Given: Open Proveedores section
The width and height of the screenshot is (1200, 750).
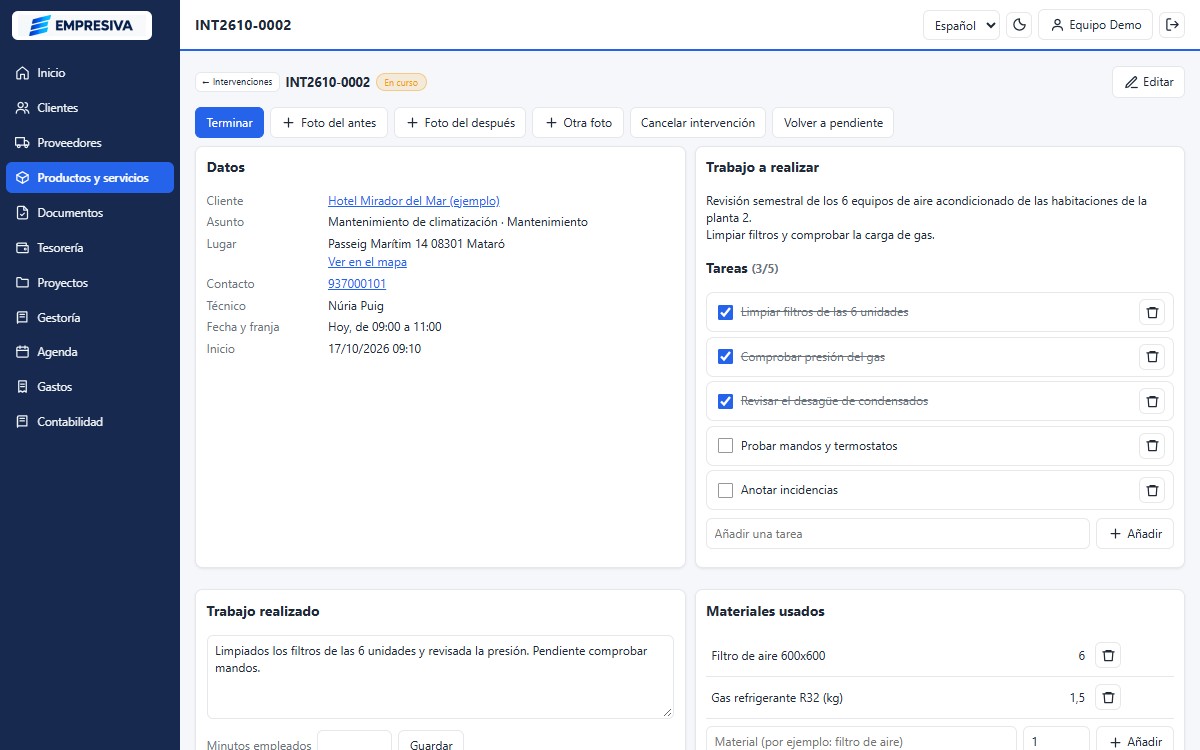Looking at the screenshot, I should tap(90, 143).
